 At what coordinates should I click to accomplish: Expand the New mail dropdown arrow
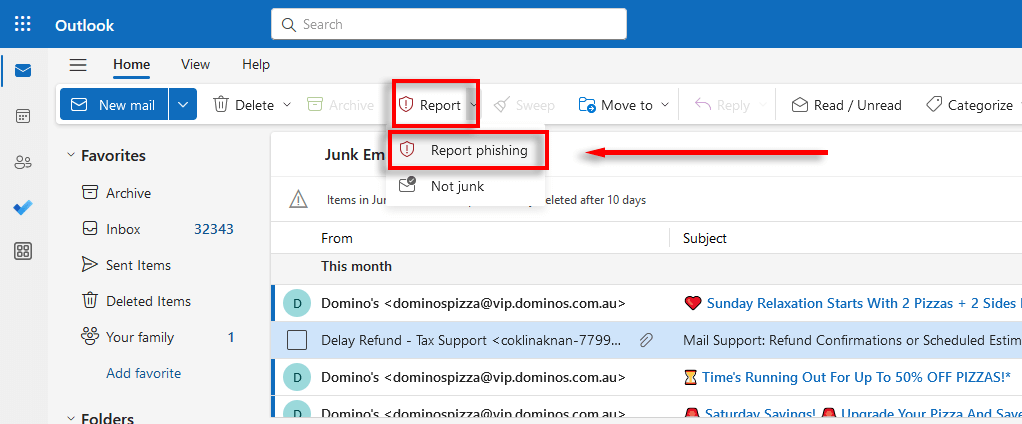pos(182,105)
